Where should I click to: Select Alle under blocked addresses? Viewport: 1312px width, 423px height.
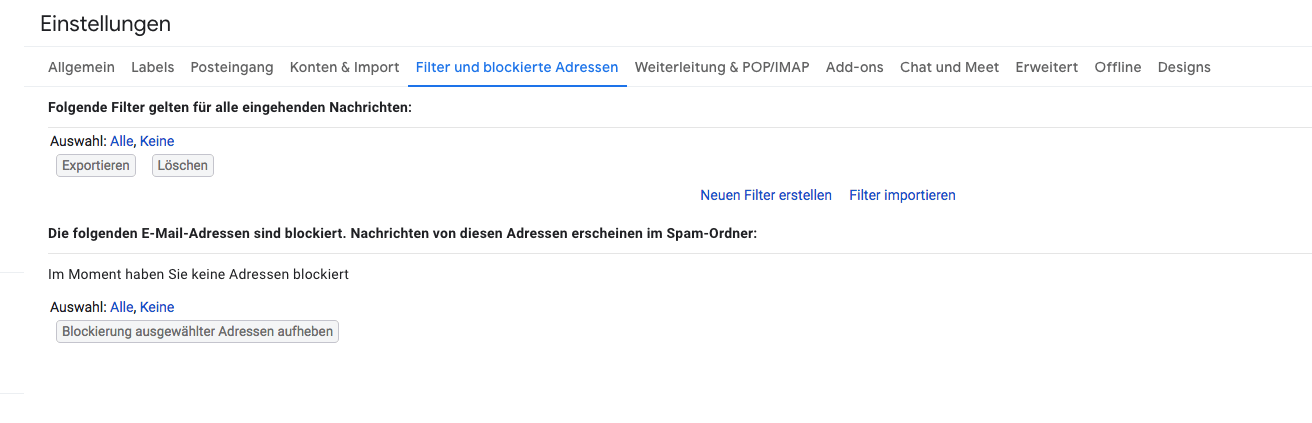[x=121, y=307]
